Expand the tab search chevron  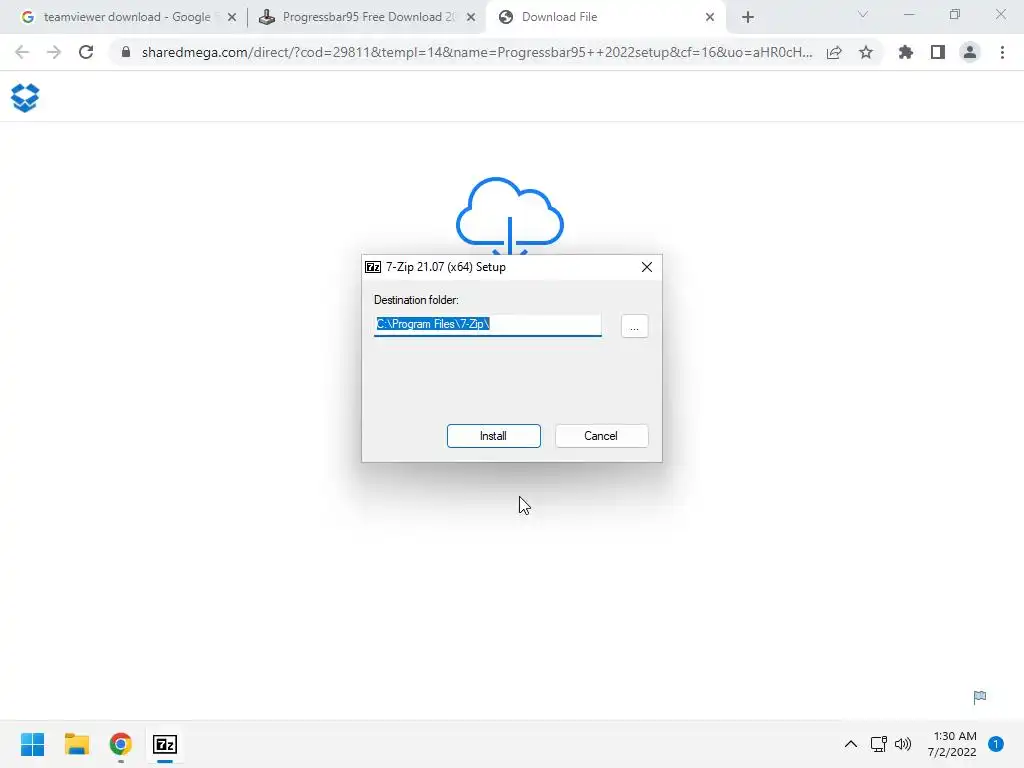click(863, 14)
